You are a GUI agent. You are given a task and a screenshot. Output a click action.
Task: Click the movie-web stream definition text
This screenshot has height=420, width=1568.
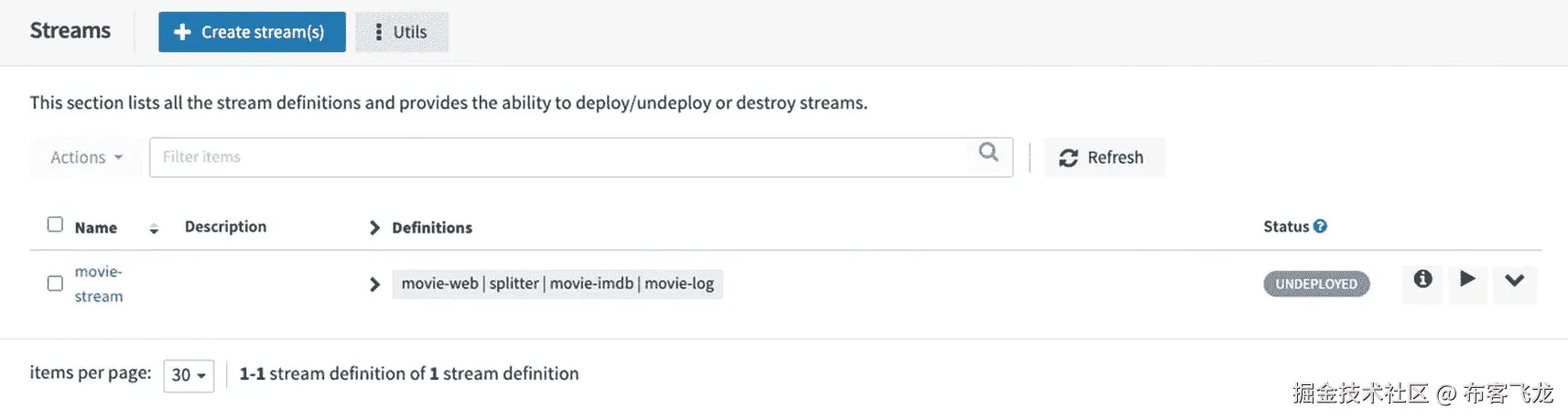[x=439, y=284]
